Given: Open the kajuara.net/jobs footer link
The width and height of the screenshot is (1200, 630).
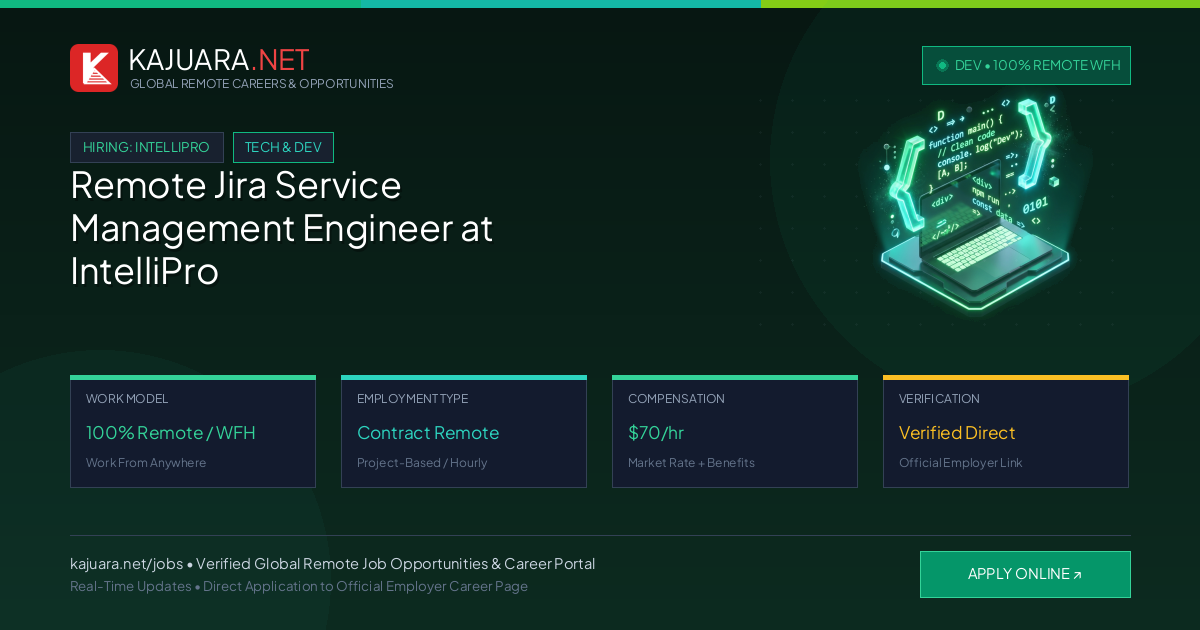Looking at the screenshot, I should [x=126, y=564].
